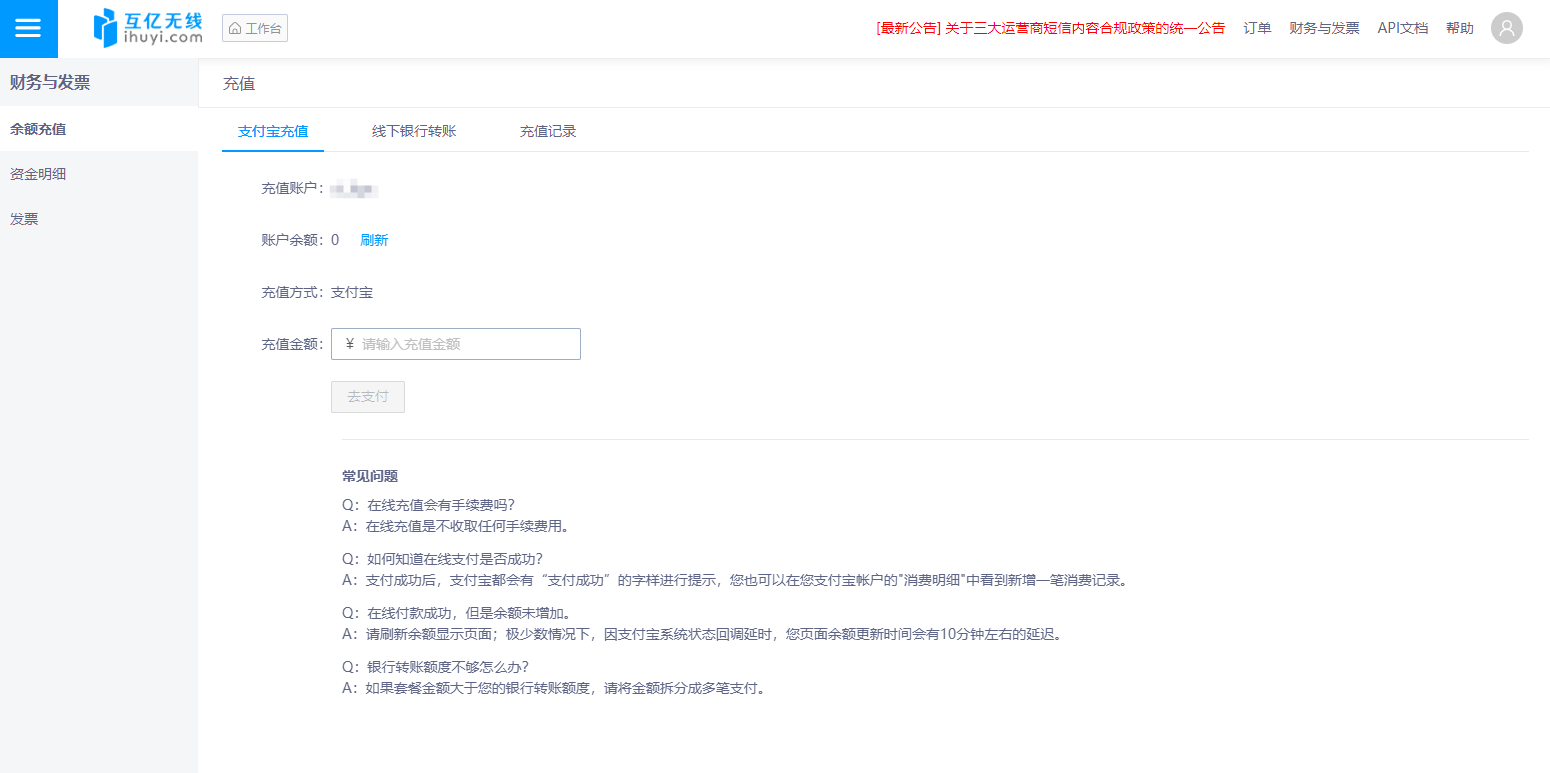Open the 最新公告 announcement link
Viewport: 1550px width, 773px height.
[x=1050, y=28]
